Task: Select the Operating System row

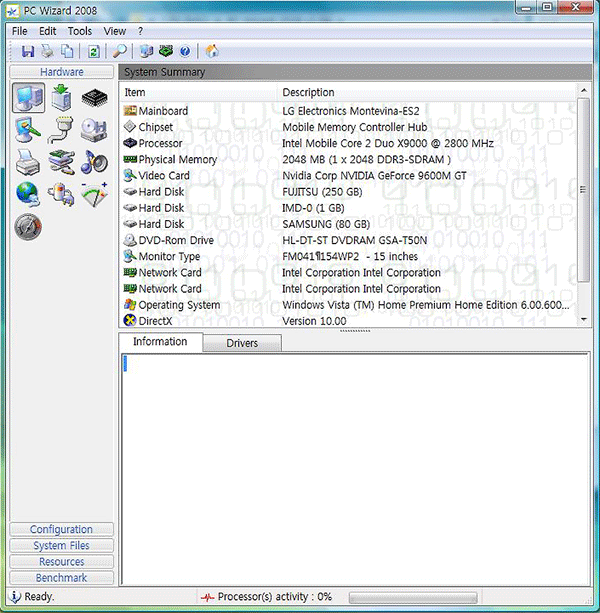Action: pyautogui.click(x=179, y=305)
